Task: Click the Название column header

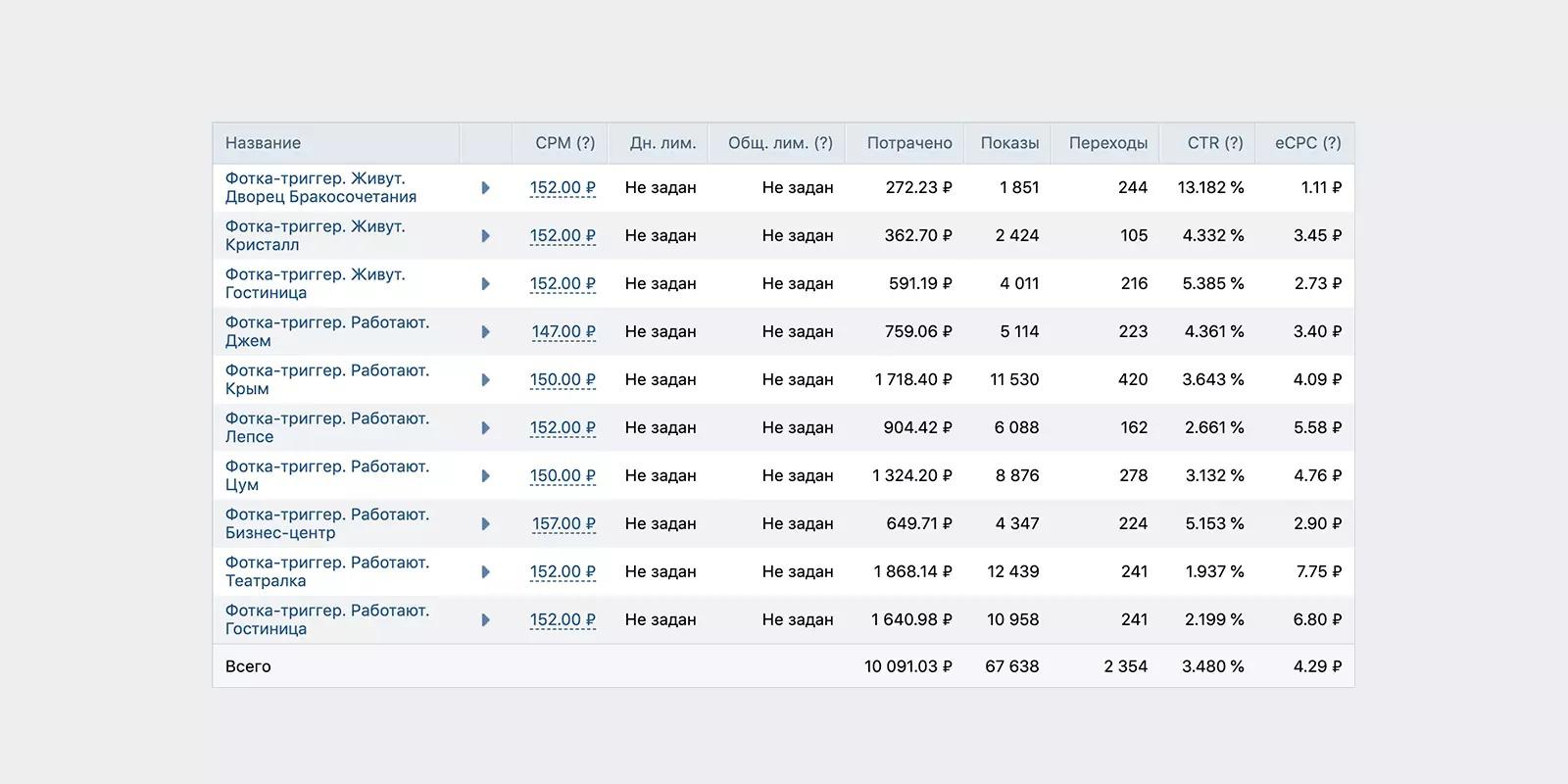Action: [263, 143]
